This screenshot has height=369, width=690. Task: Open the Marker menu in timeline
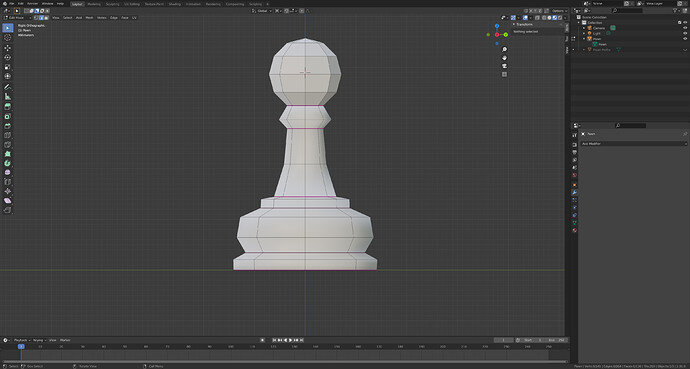tap(65, 340)
